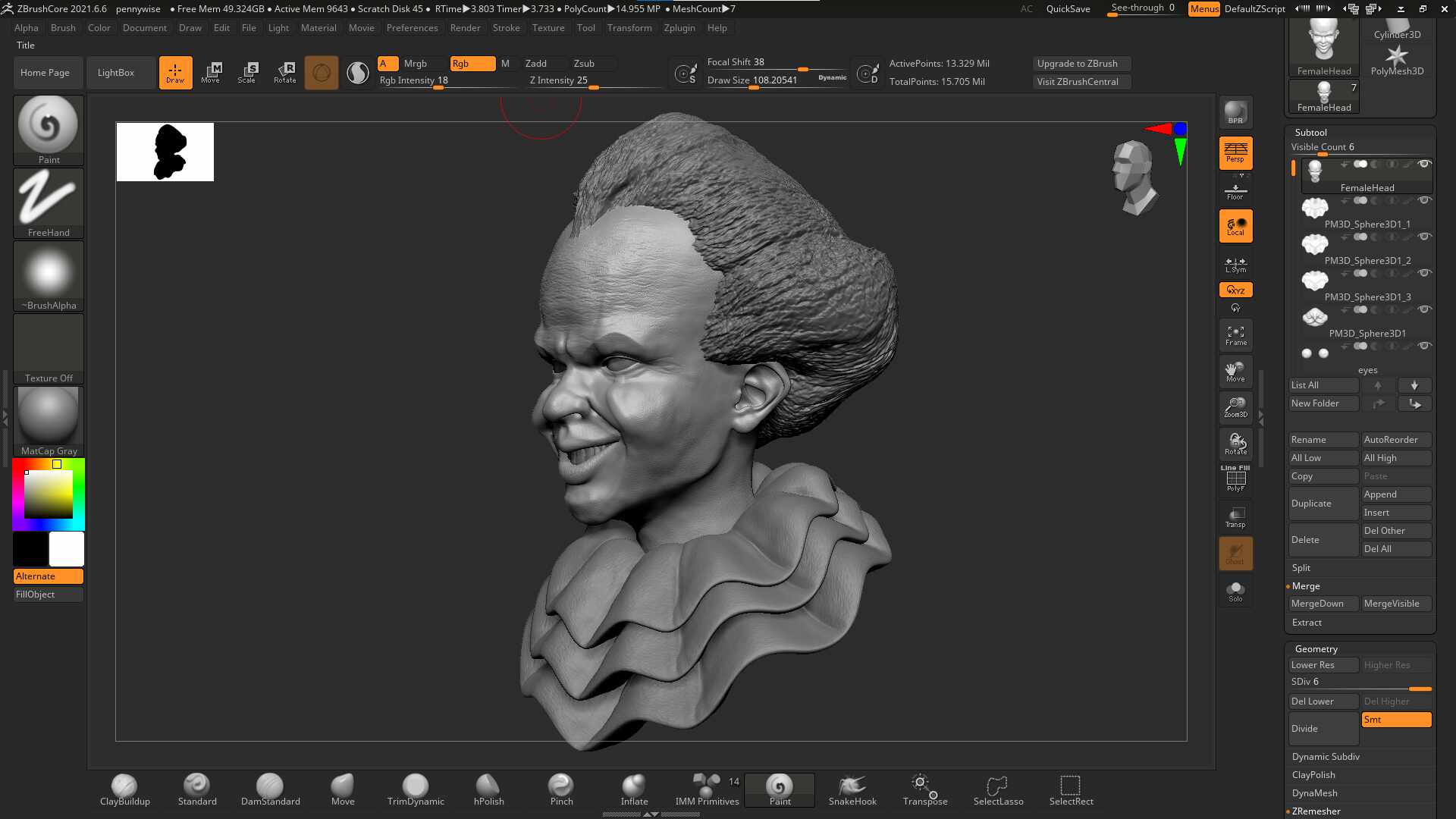Toggle Persp perspective mode
The height and width of the screenshot is (819, 1456).
coord(1235,152)
